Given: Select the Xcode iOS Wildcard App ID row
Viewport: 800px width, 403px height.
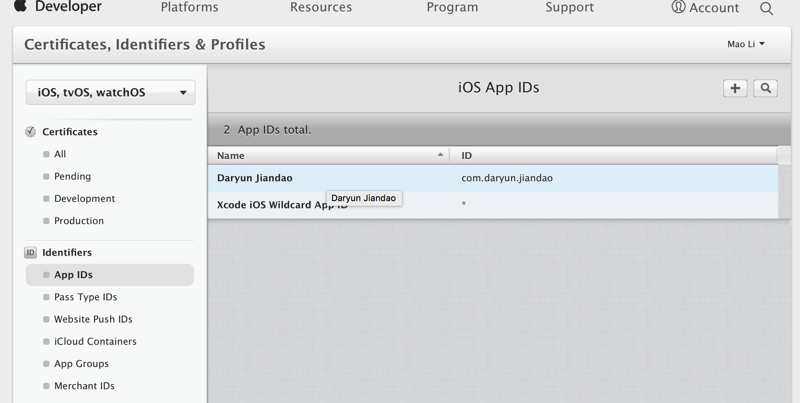Looking at the screenshot, I should [493, 205].
